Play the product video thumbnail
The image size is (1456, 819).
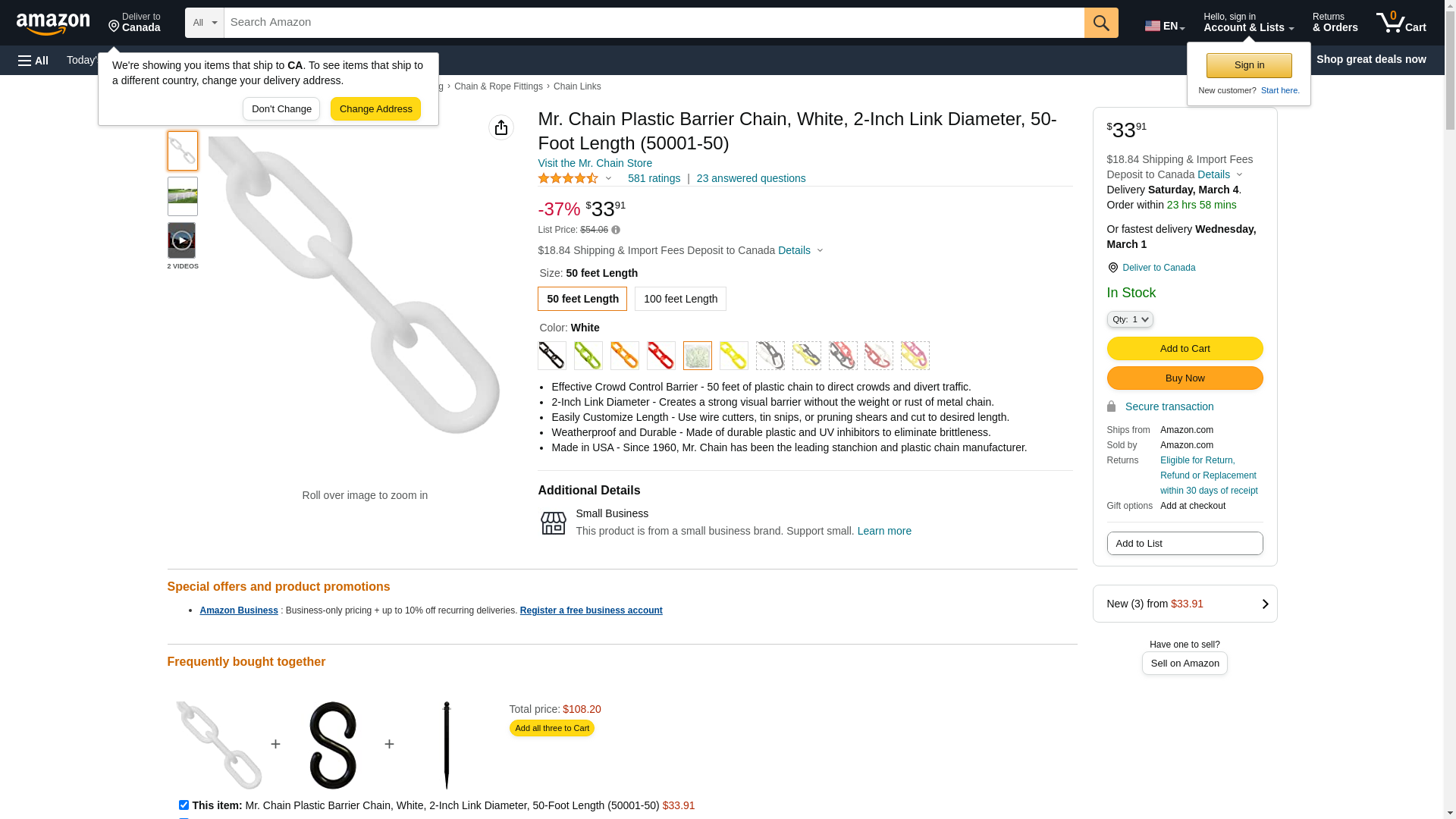click(182, 240)
